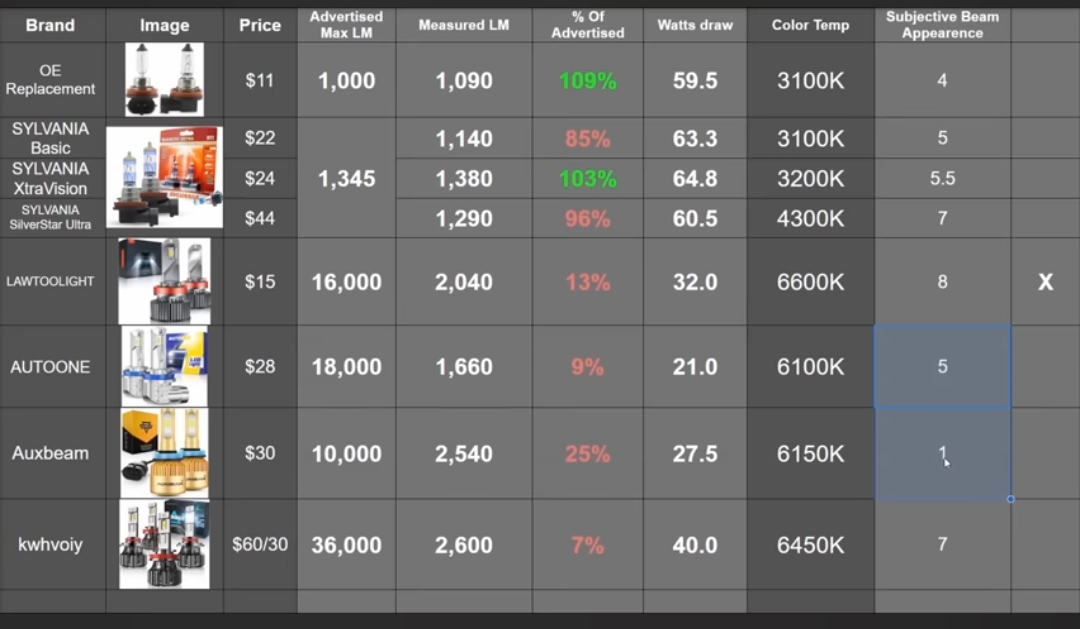Select the green 109% cell
Image resolution: width=1080 pixels, height=629 pixels.
coord(587,81)
